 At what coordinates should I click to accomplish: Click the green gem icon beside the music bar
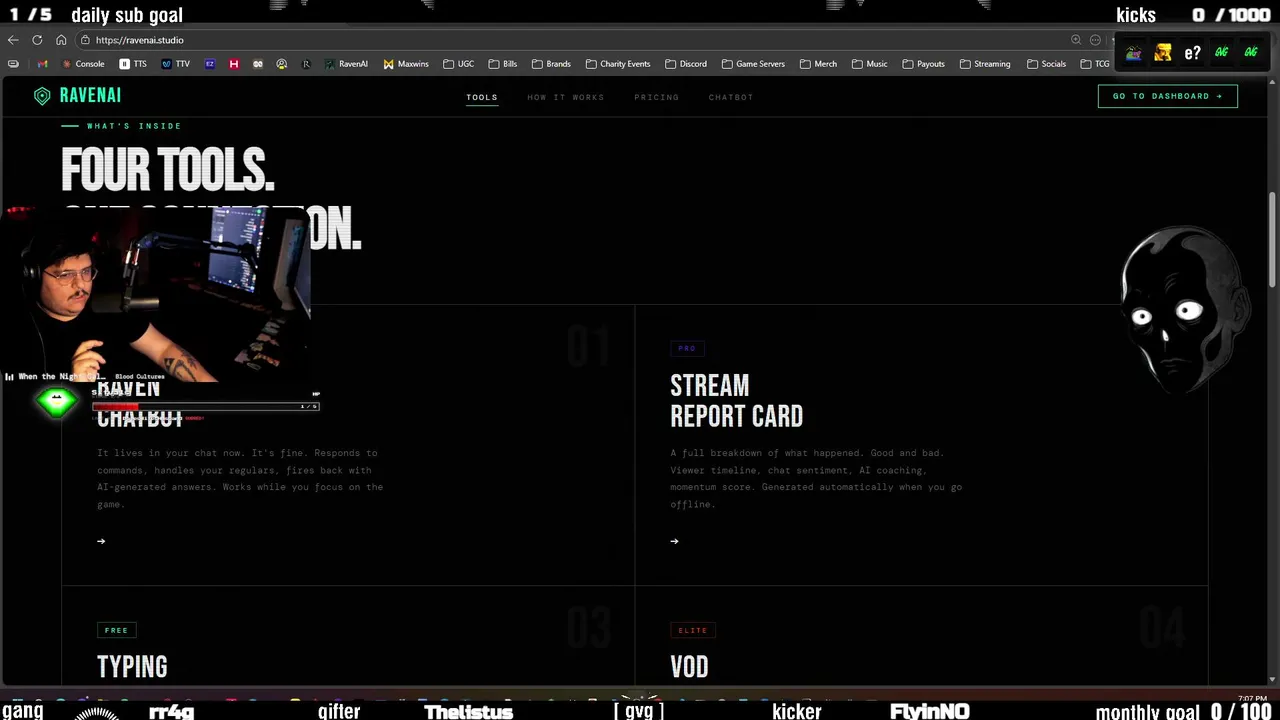(57, 403)
